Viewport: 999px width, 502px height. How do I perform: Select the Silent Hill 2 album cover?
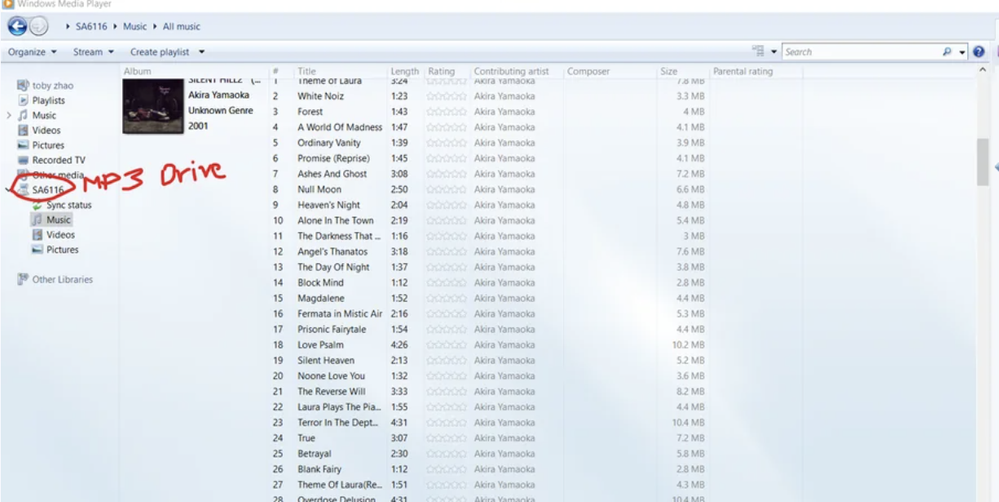[x=153, y=105]
